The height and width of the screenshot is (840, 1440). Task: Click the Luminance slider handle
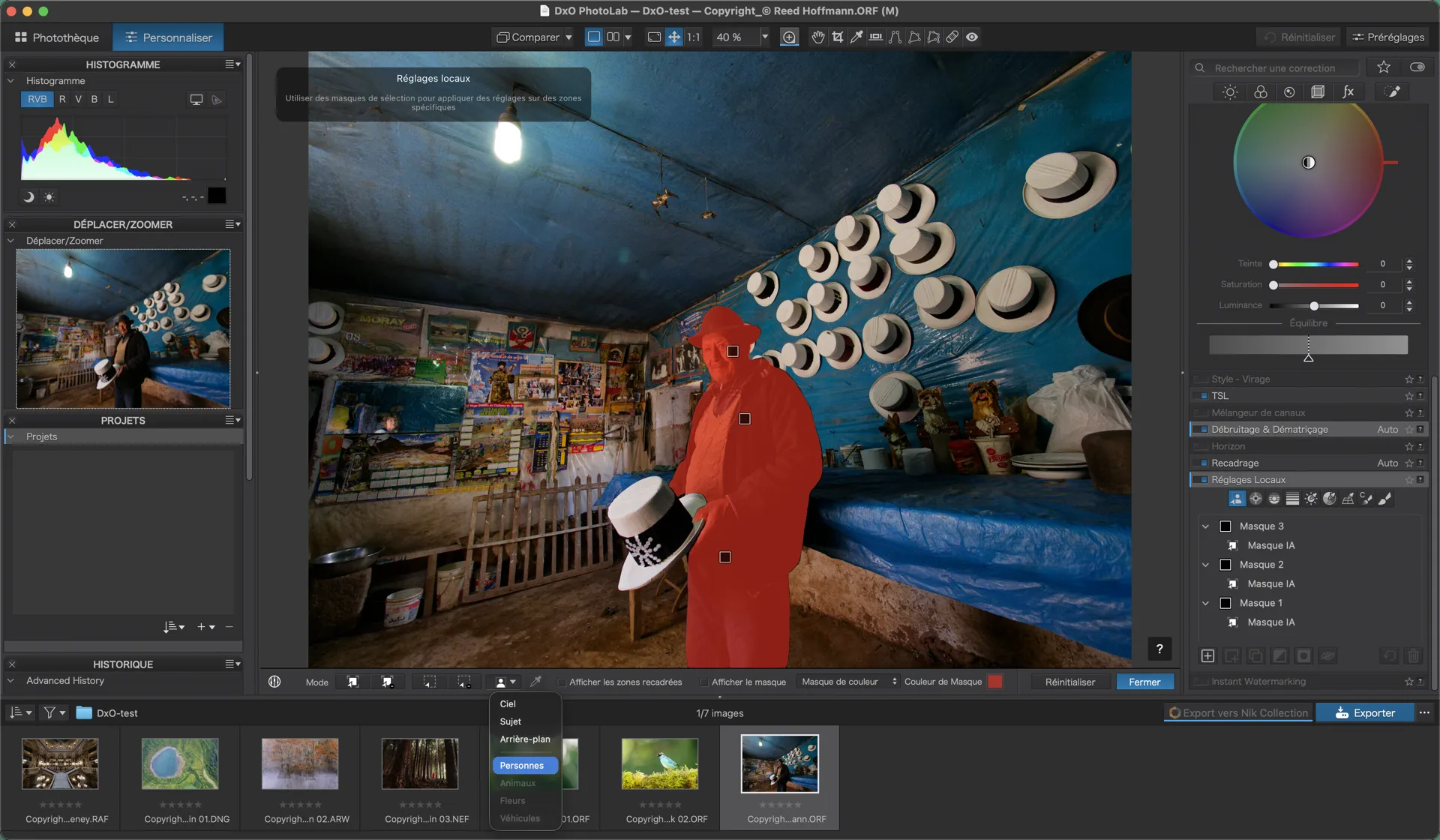click(x=1314, y=305)
